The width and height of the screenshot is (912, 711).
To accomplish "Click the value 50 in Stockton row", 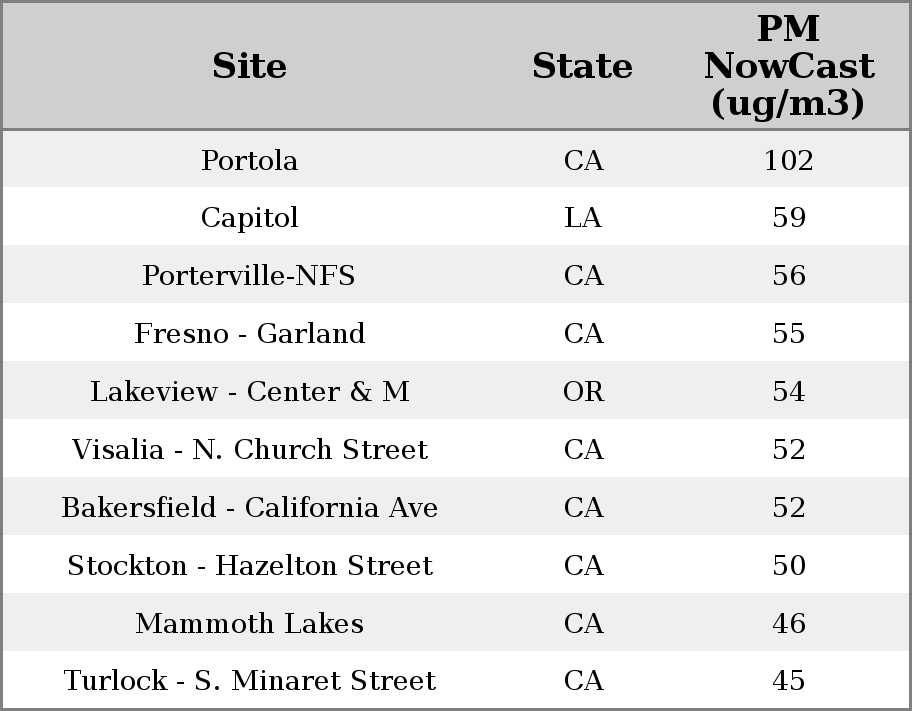I will 788,566.
